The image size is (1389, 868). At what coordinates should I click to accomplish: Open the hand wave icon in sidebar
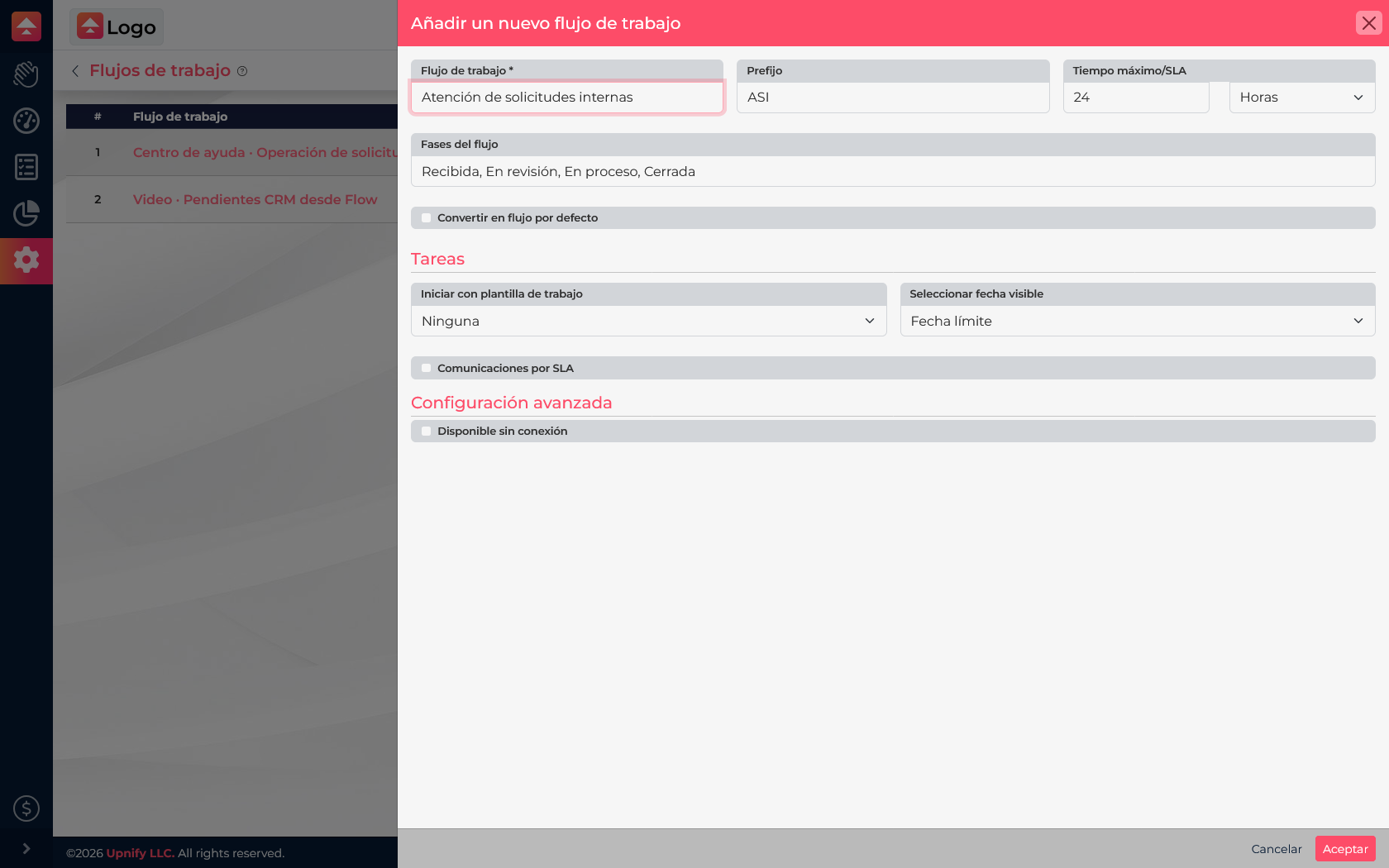point(26,74)
